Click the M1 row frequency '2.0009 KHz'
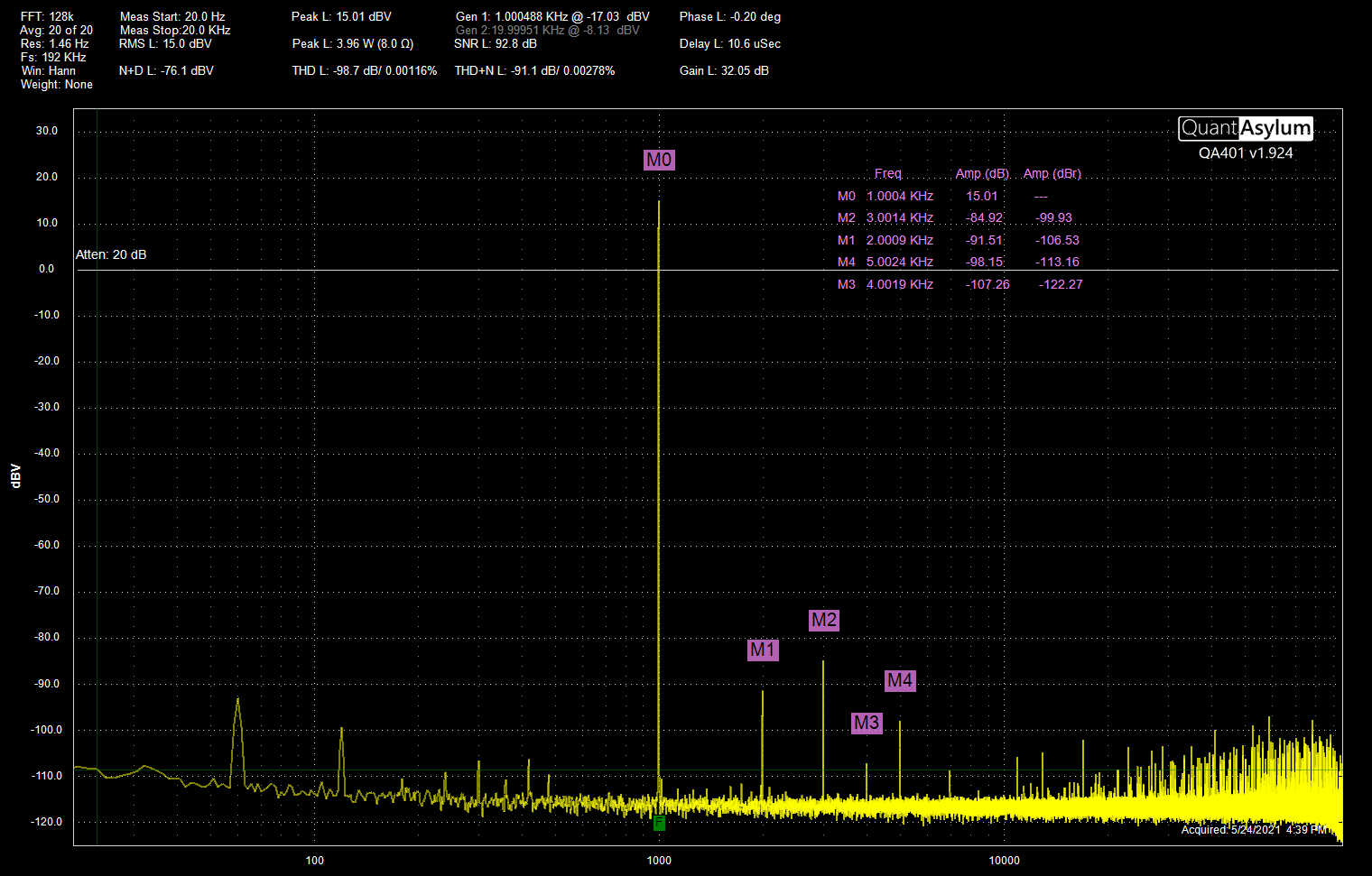This screenshot has height=876, width=1372. (900, 240)
